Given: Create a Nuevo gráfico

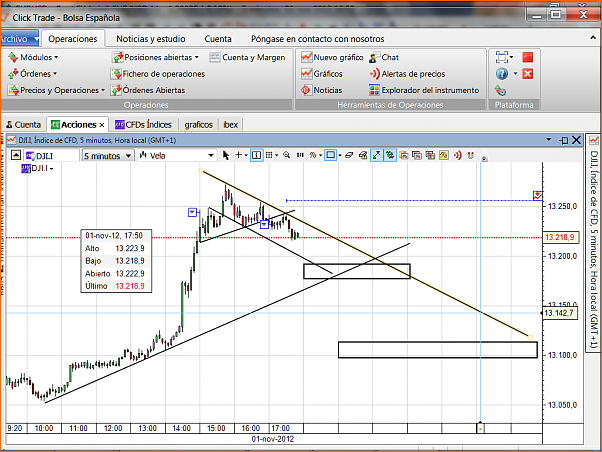Looking at the screenshot, I should pyautogui.click(x=332, y=57).
